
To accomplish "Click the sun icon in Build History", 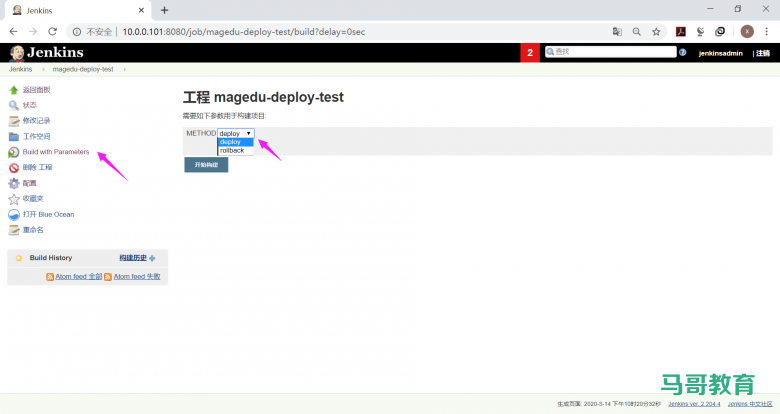I will click(x=19, y=258).
